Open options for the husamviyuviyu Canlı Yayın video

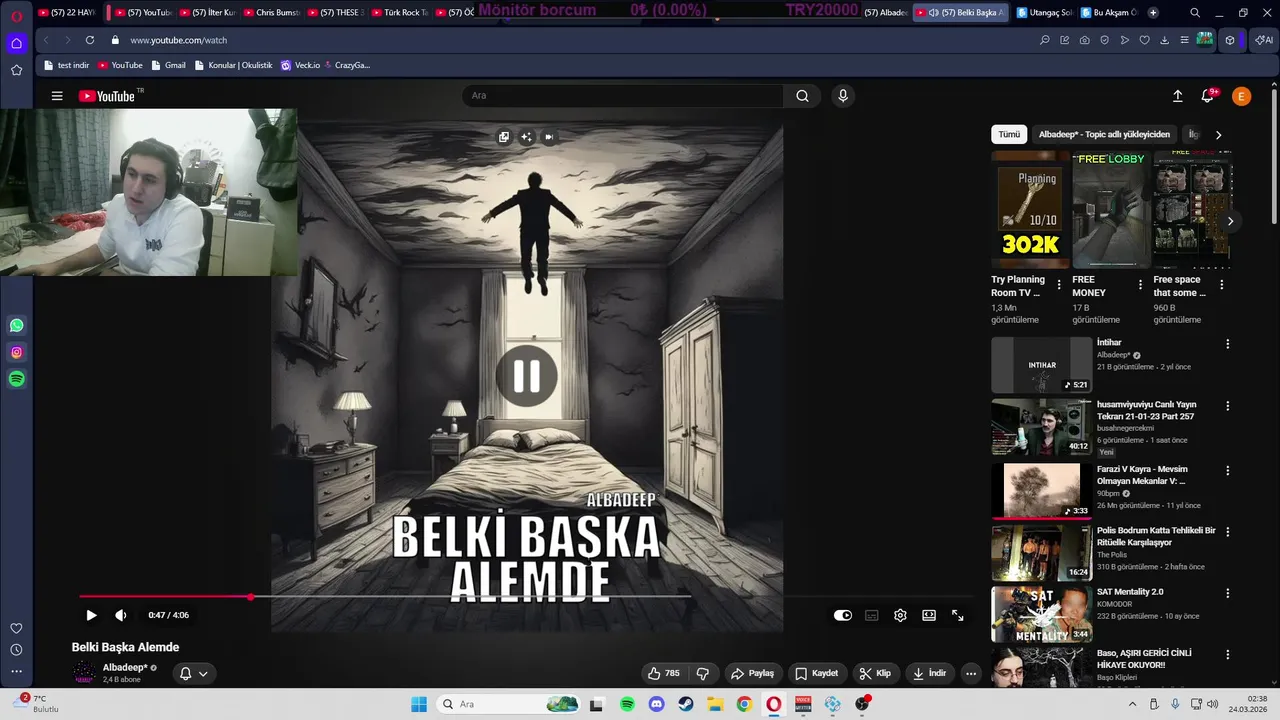pos(1228,406)
